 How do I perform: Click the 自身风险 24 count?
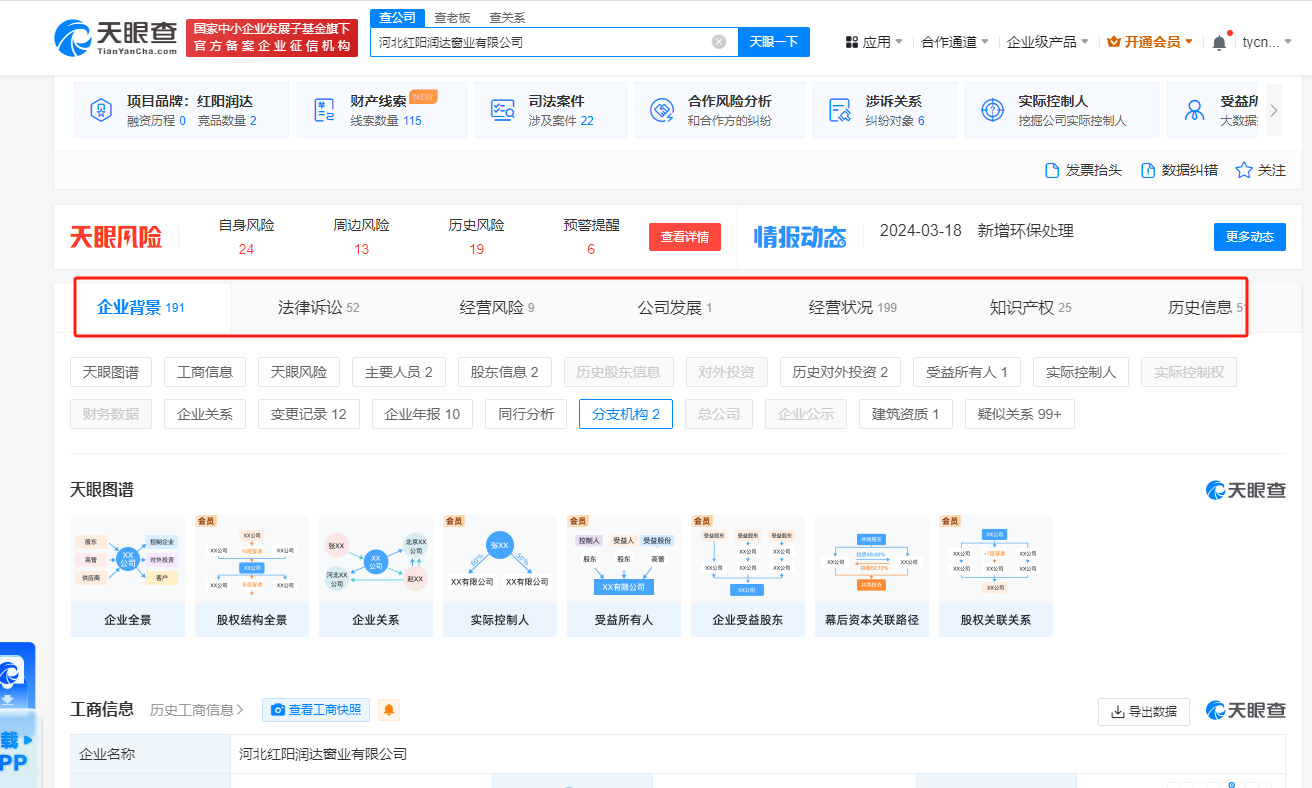click(x=246, y=249)
